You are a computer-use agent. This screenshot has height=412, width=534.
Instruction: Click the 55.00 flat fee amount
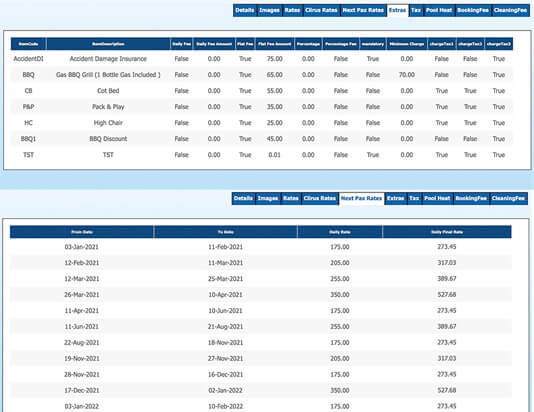click(274, 91)
